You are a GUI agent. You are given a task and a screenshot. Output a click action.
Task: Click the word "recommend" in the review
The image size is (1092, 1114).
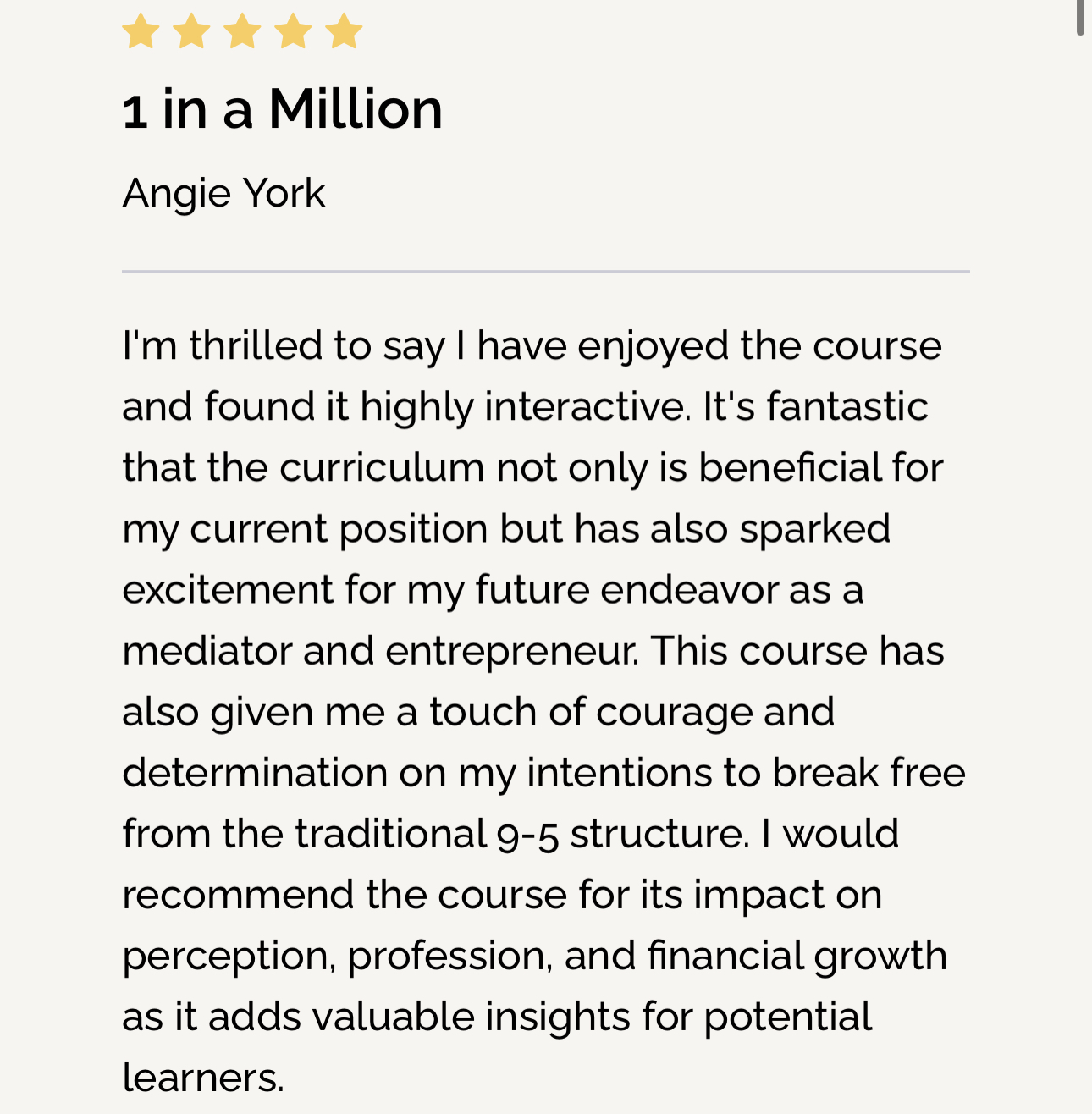238,895
